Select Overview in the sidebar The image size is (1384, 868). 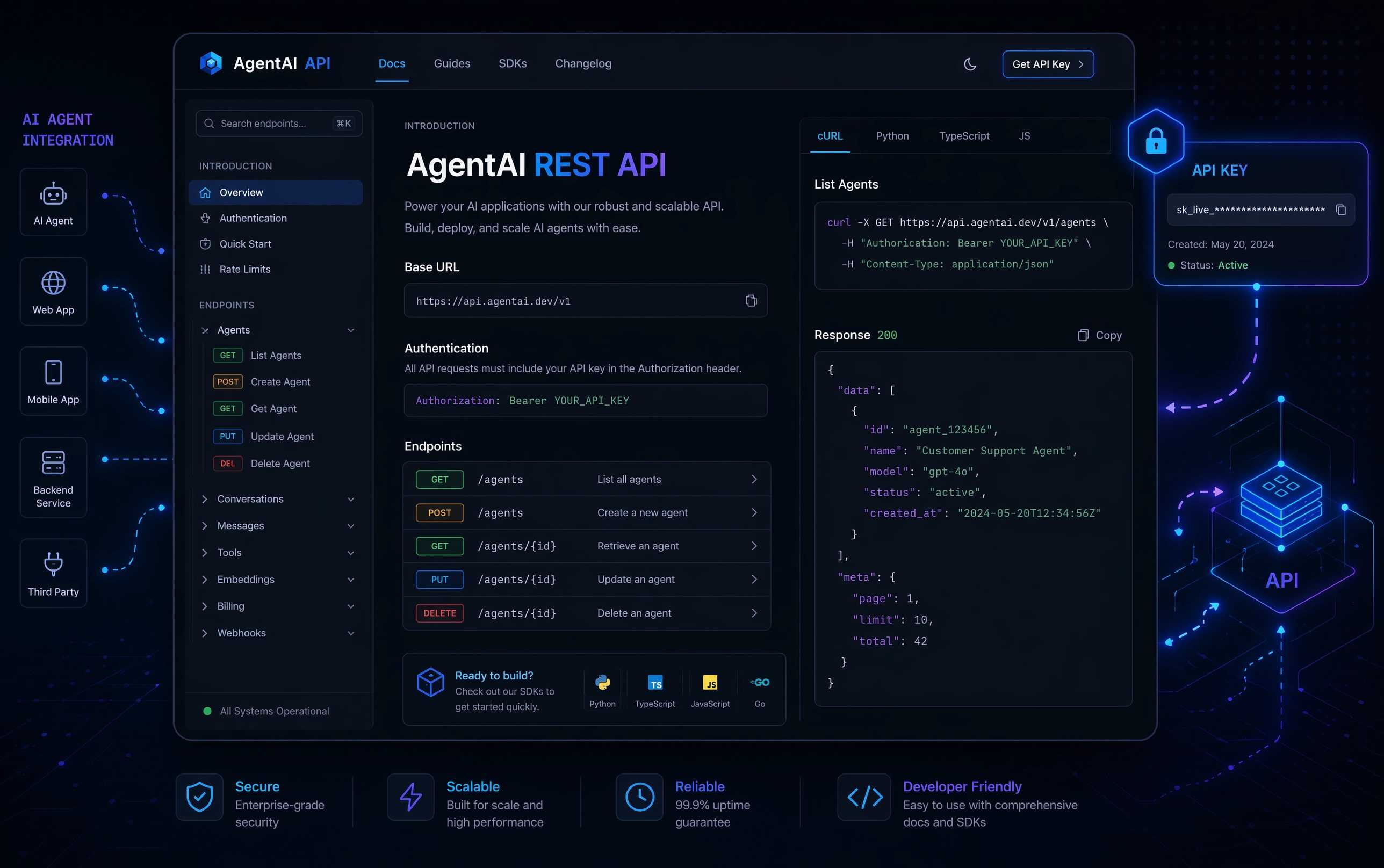point(276,192)
